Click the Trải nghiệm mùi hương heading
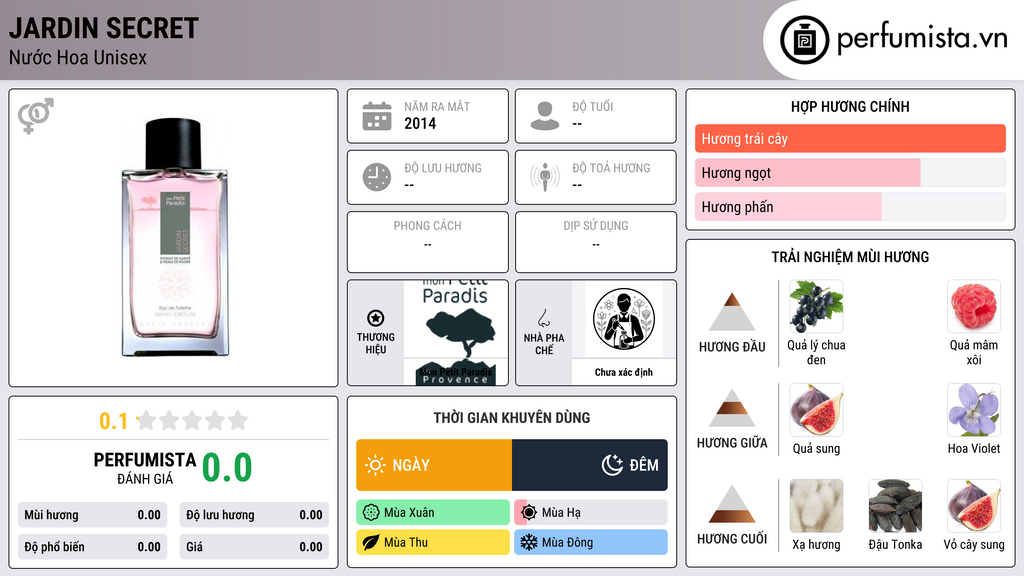Image resolution: width=1024 pixels, height=576 pixels. point(850,257)
